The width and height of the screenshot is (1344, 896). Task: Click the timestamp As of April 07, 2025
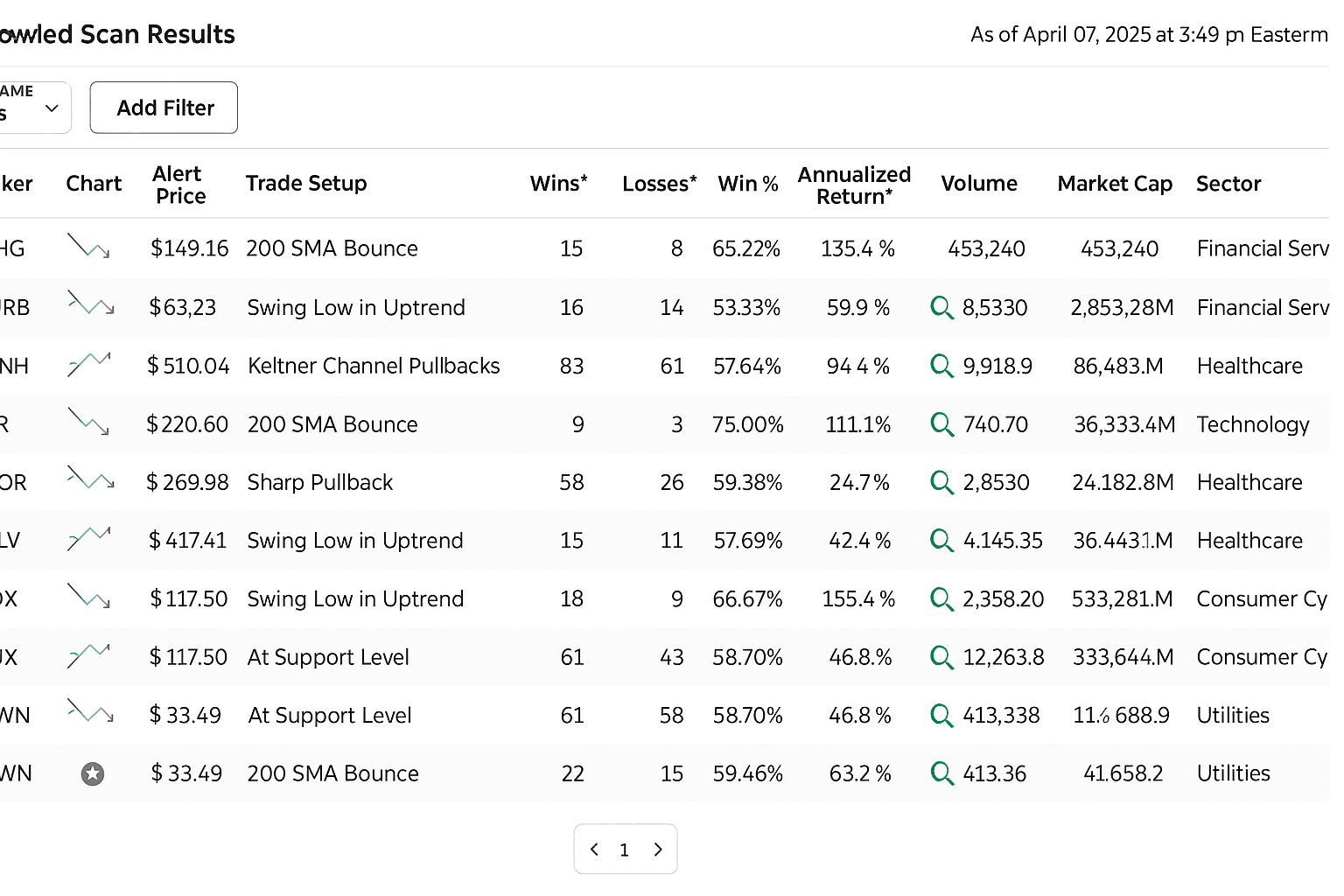point(1150,34)
